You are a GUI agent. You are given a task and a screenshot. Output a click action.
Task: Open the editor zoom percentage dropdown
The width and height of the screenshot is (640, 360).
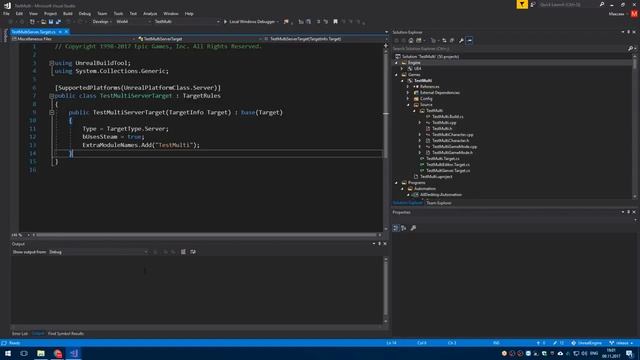[x=20, y=235]
